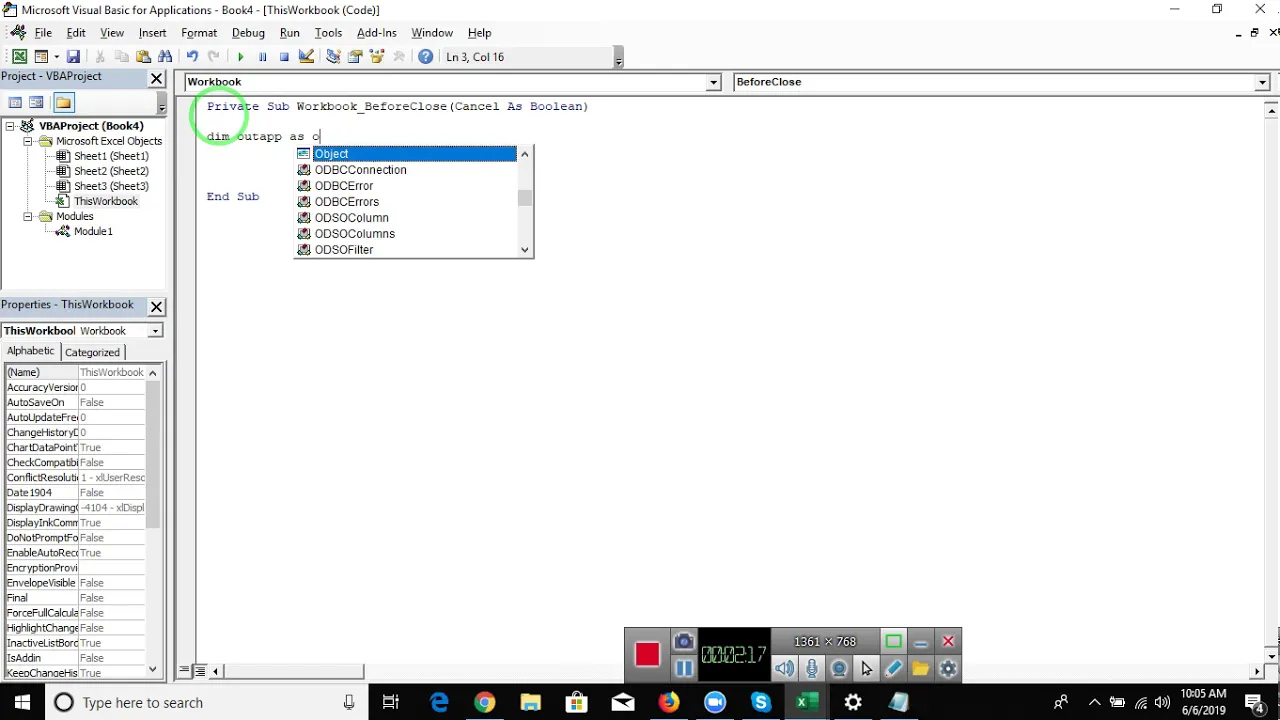Viewport: 1280px width, 720px height.
Task: Open the recorder's pencil drawing tool
Action: [893, 668]
